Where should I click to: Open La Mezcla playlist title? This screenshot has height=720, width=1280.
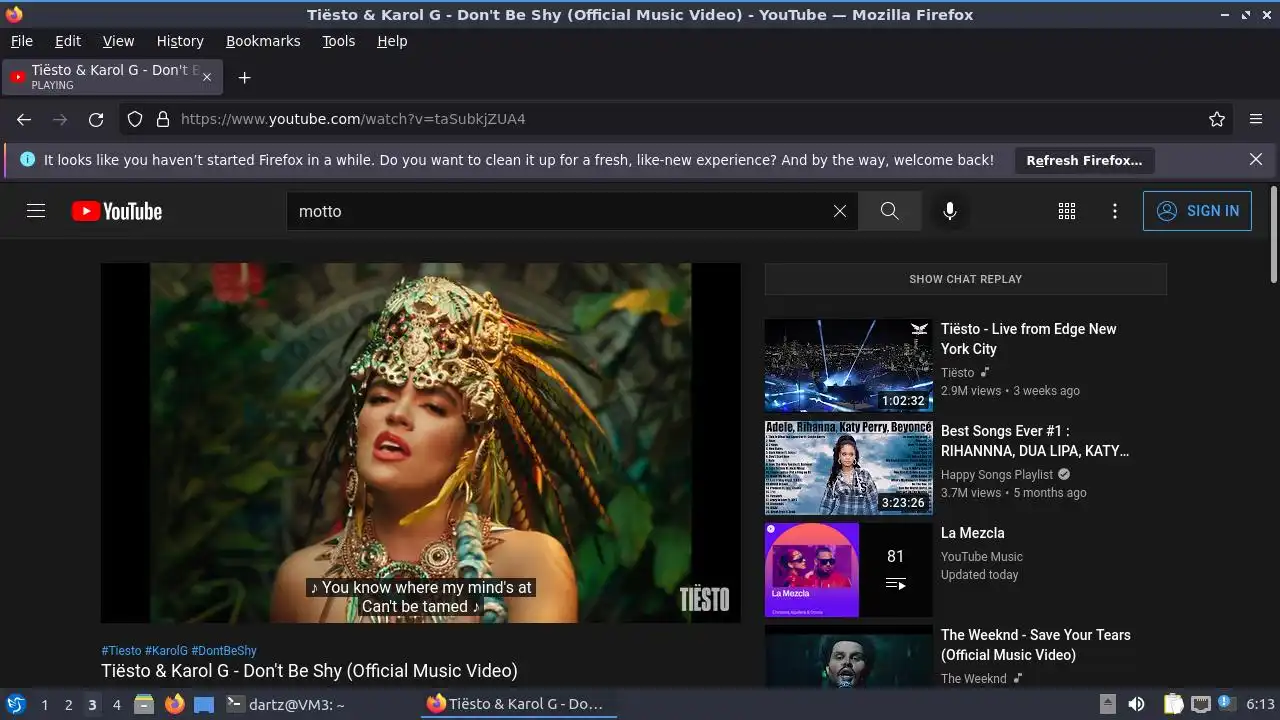pos(973,533)
